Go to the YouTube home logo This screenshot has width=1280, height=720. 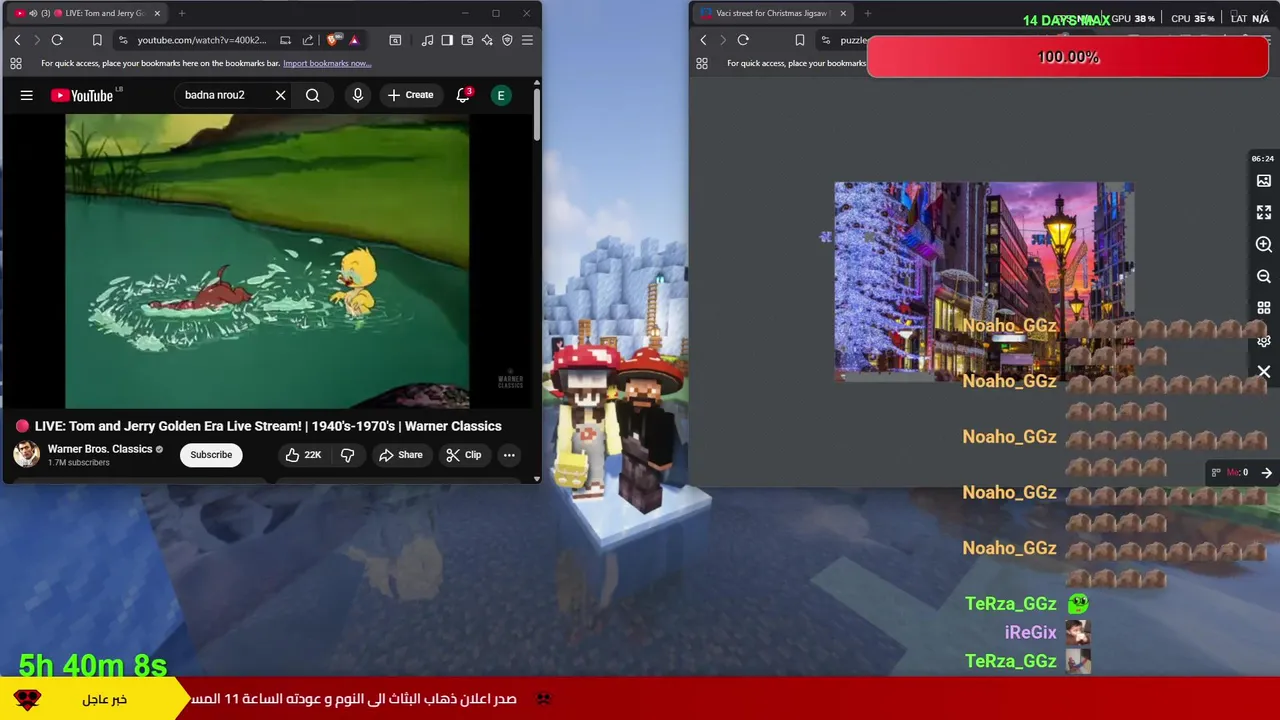coord(82,95)
